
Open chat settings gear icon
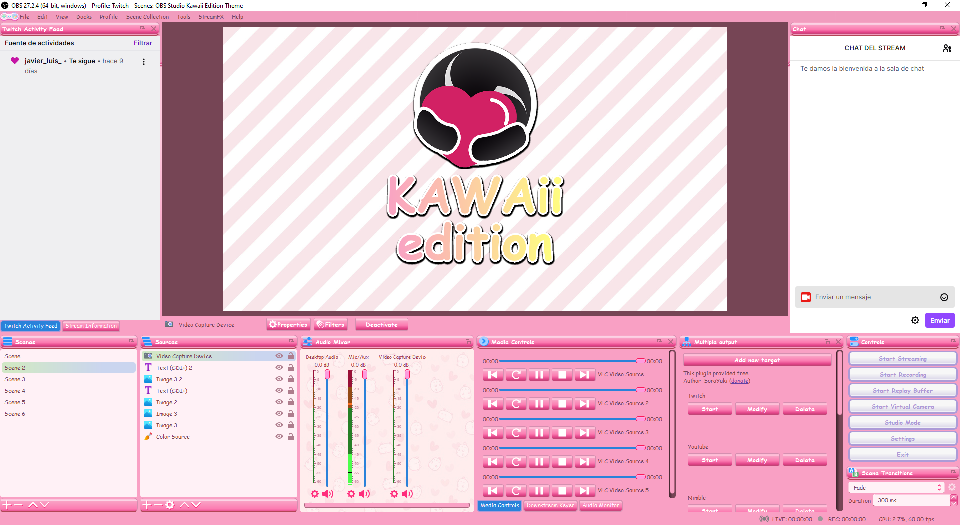[x=915, y=320]
